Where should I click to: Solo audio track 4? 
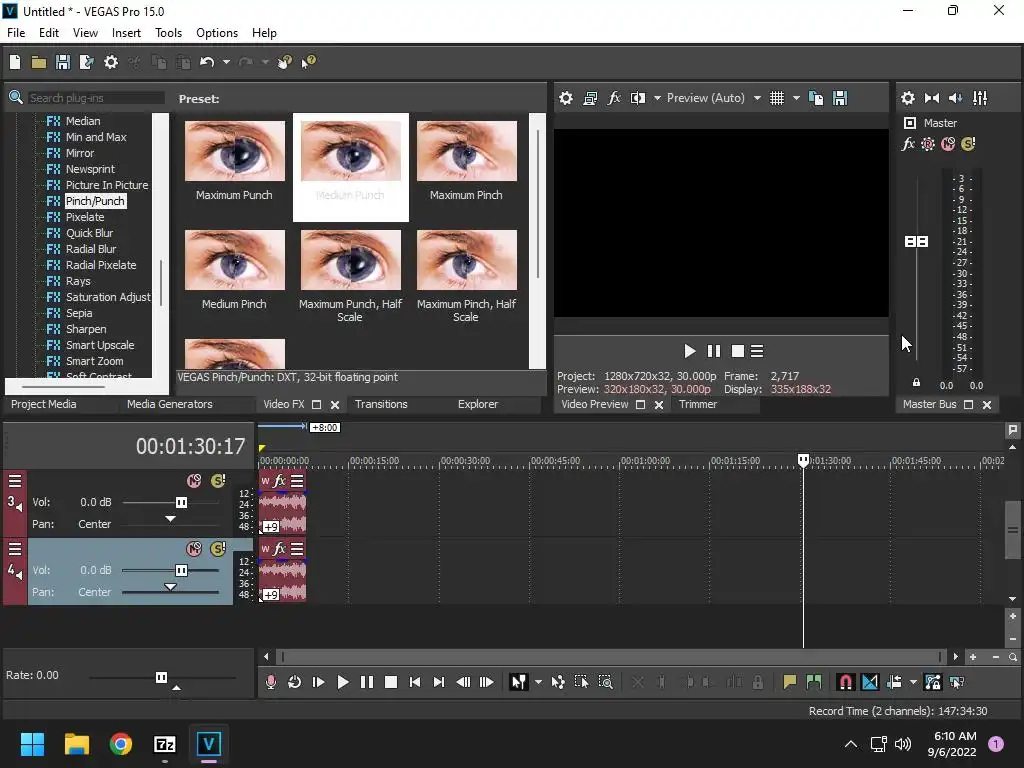pos(218,549)
